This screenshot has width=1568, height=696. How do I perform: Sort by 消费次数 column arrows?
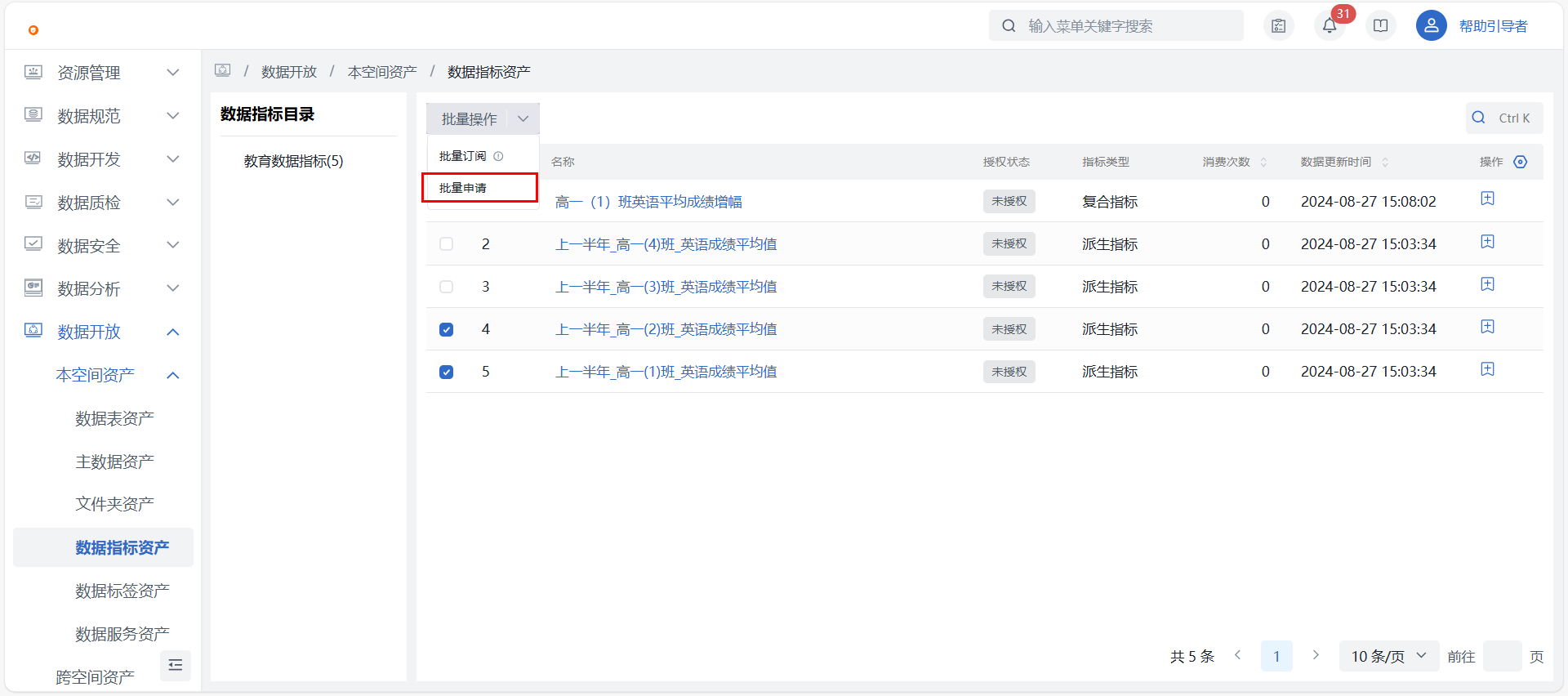(1263, 162)
